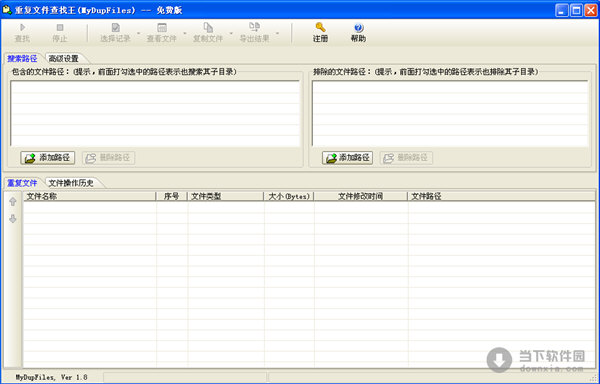Open the 注册 (Register) key icon
600x384 pixels.
[320, 28]
